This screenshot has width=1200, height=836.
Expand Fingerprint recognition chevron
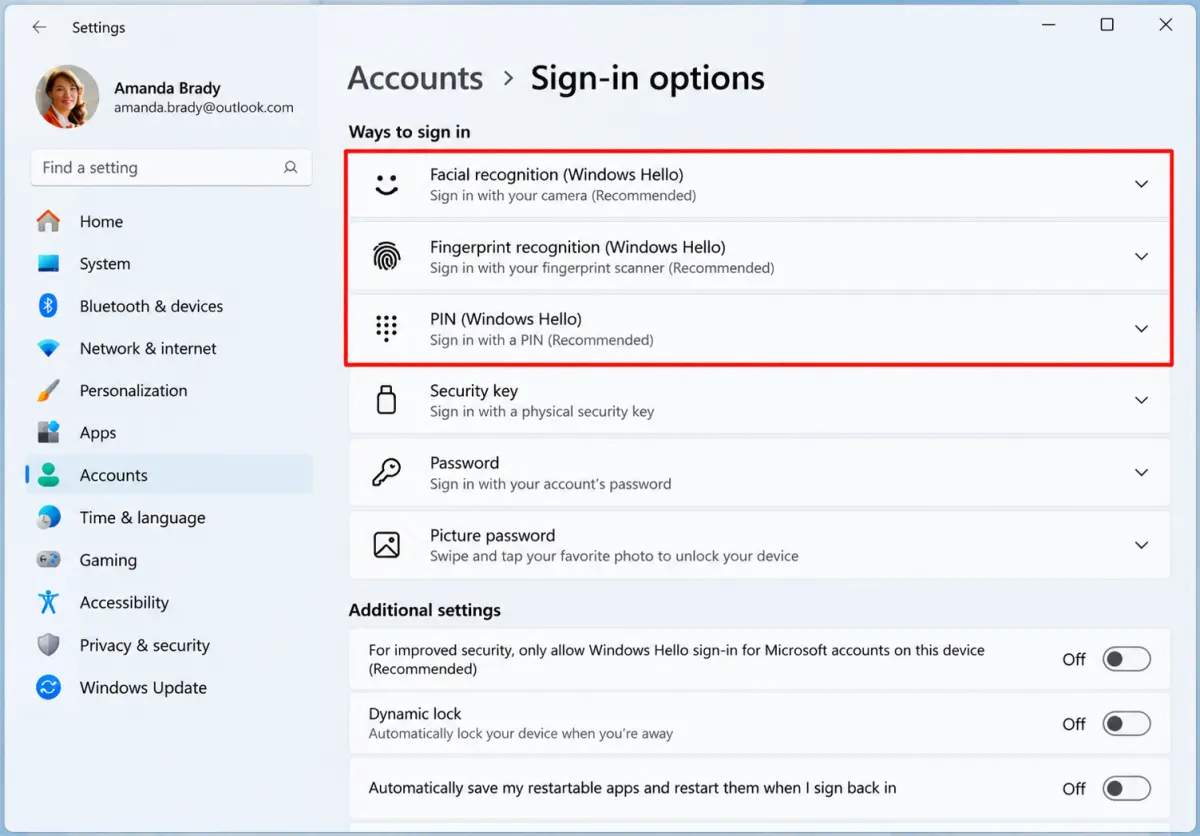coord(1141,257)
